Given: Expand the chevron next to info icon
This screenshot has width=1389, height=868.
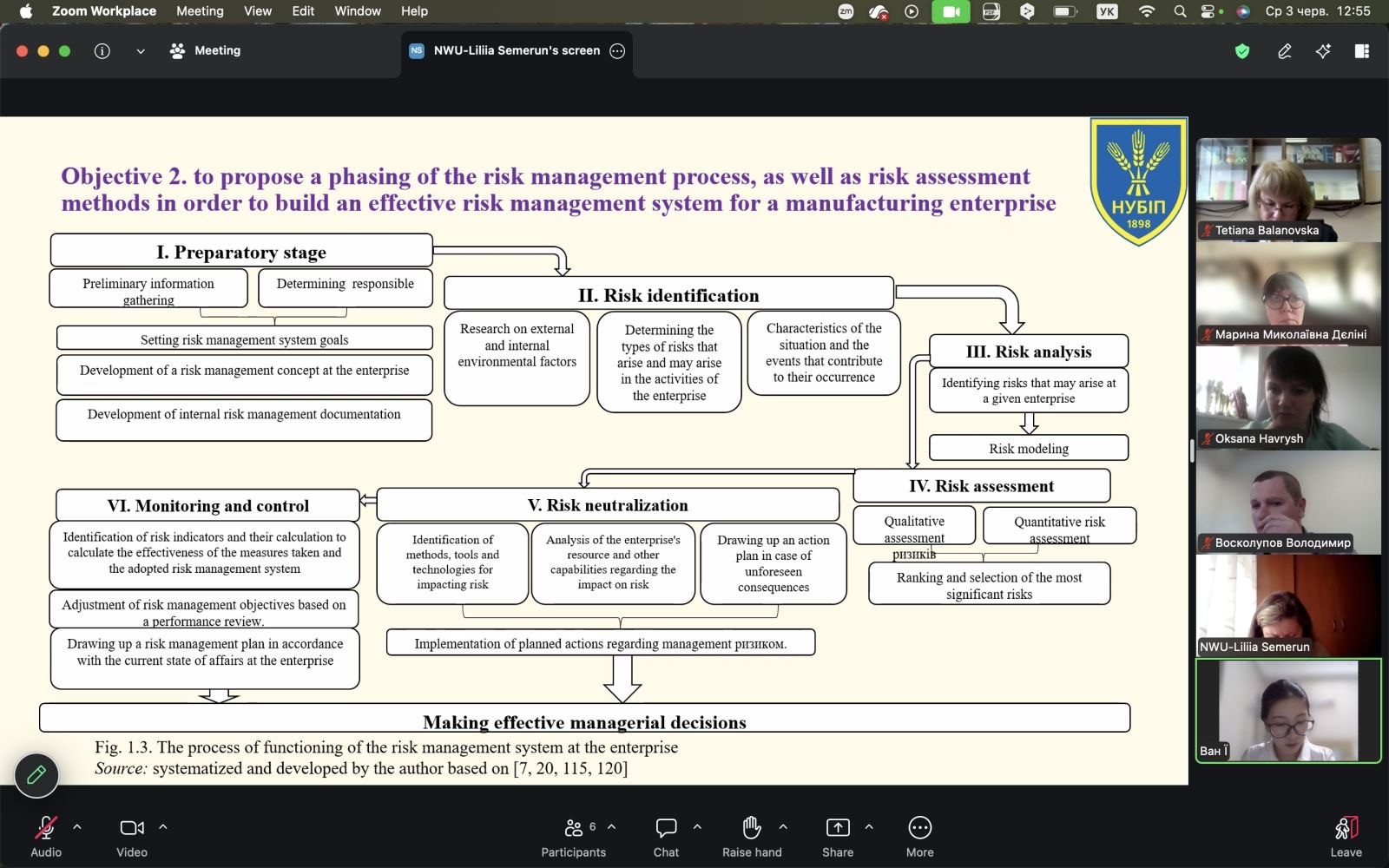Looking at the screenshot, I should point(141,51).
